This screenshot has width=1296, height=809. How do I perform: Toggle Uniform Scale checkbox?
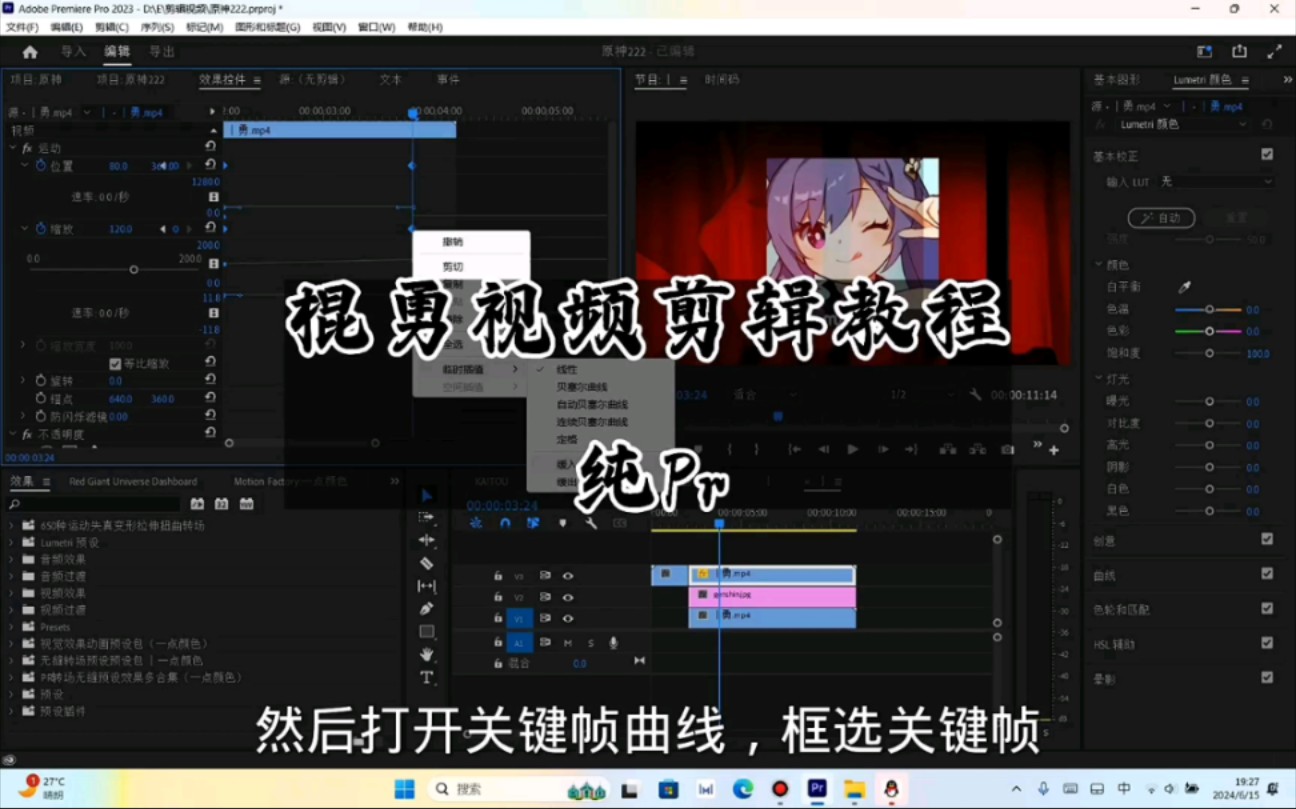[x=115, y=364]
